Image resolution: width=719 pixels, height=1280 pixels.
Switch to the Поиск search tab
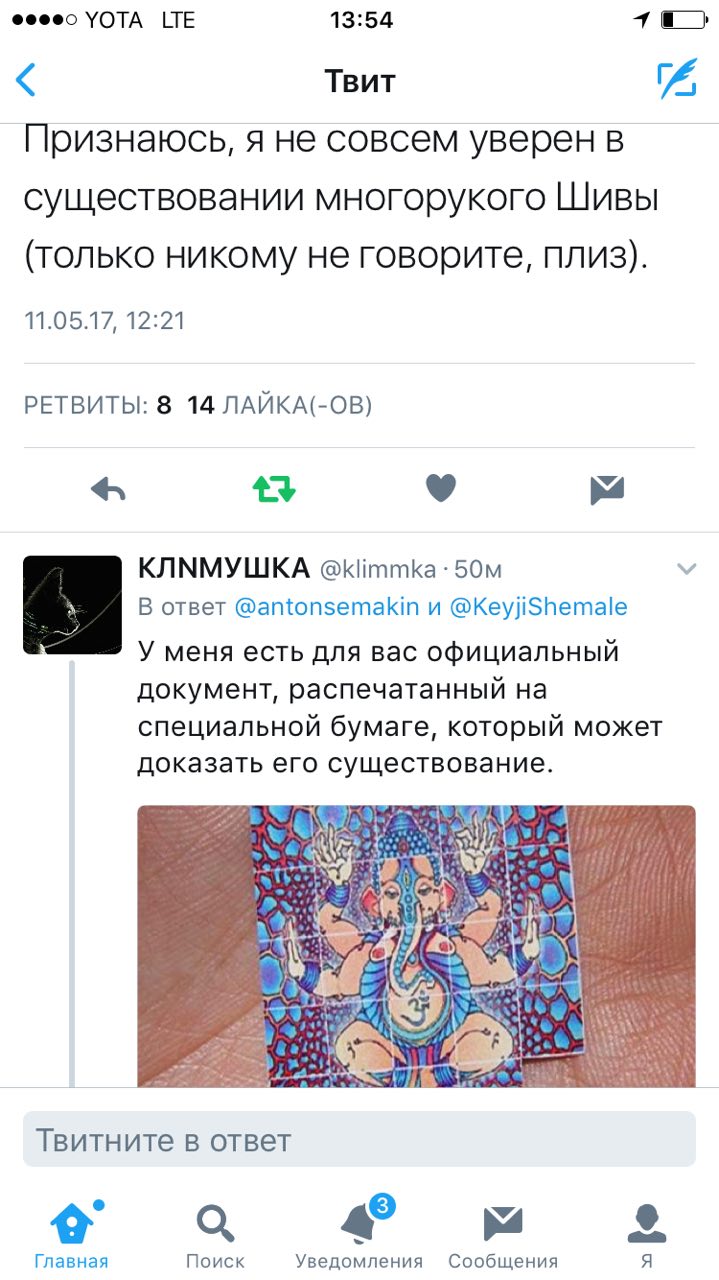tap(215, 1234)
